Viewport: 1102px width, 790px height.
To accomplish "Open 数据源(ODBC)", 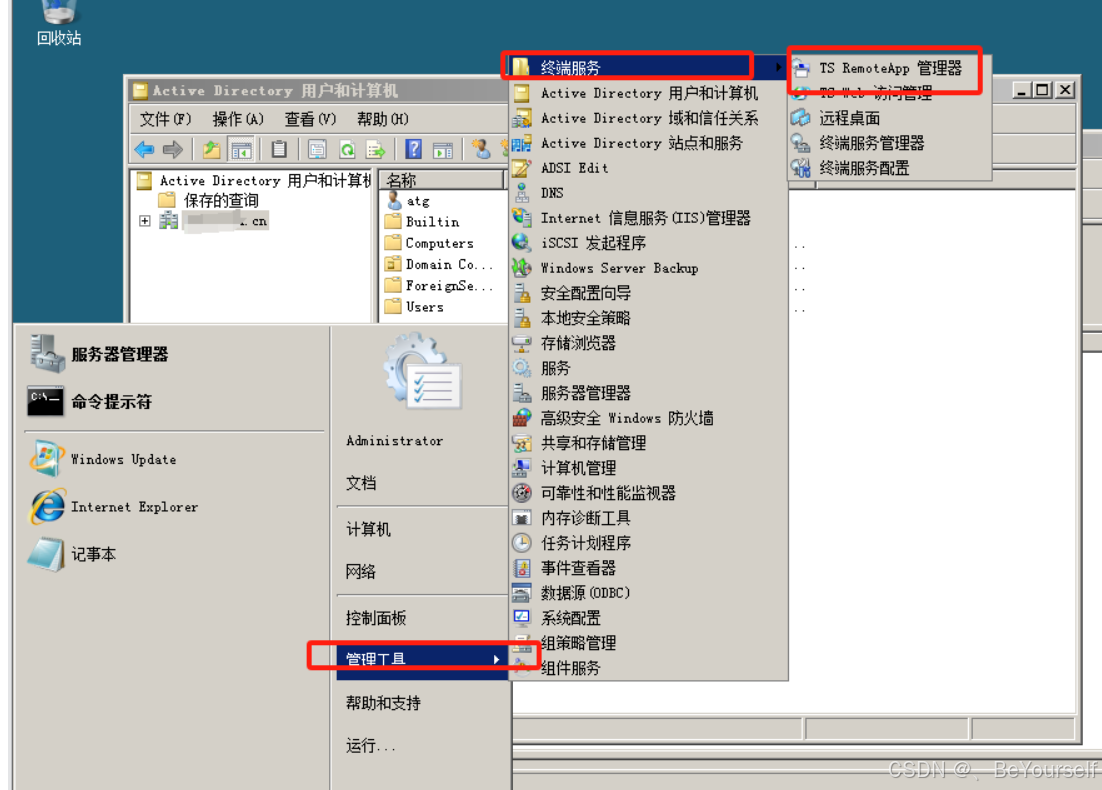I will [647, 592].
